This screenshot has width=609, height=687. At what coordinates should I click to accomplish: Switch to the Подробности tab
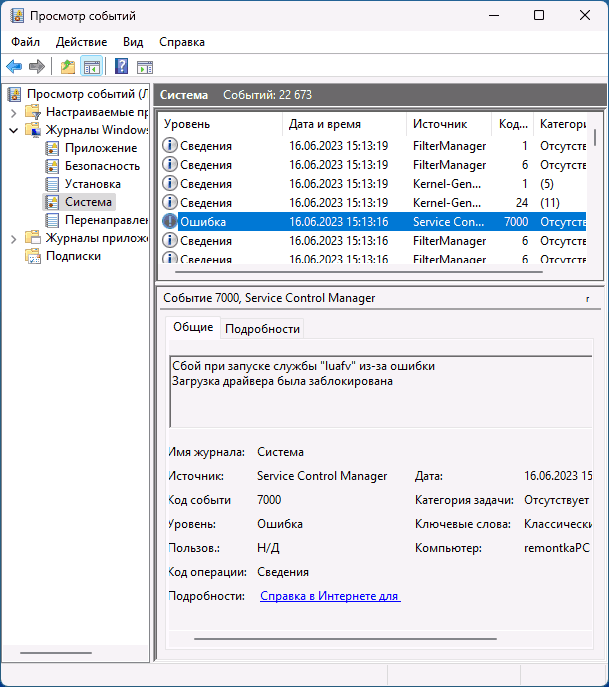pos(262,329)
